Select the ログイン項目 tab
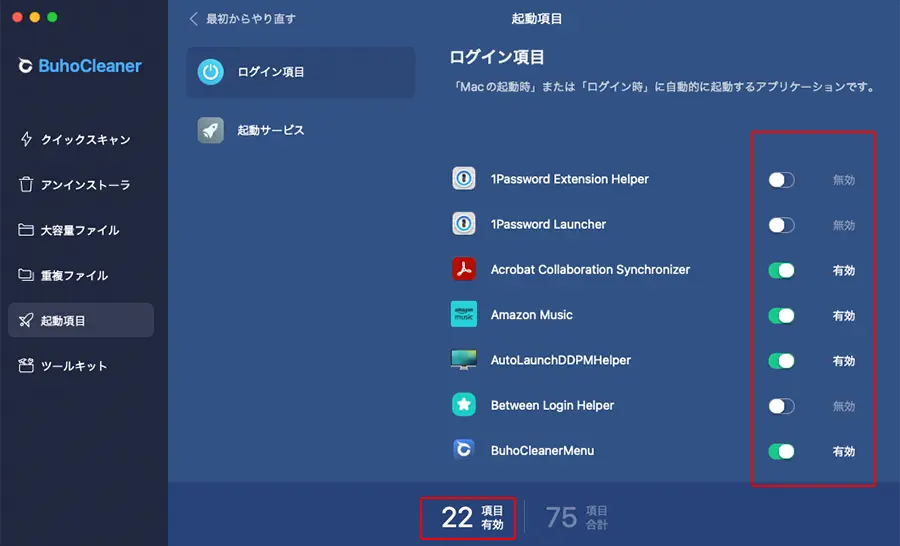The width and height of the screenshot is (900, 546). pyautogui.click(x=300, y=72)
